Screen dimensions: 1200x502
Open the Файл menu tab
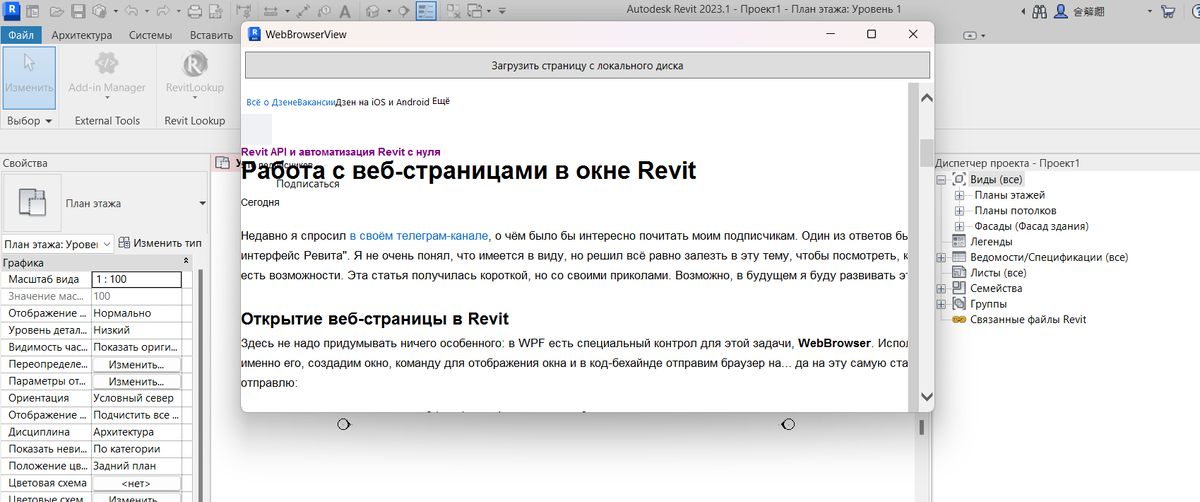pyautogui.click(x=21, y=35)
